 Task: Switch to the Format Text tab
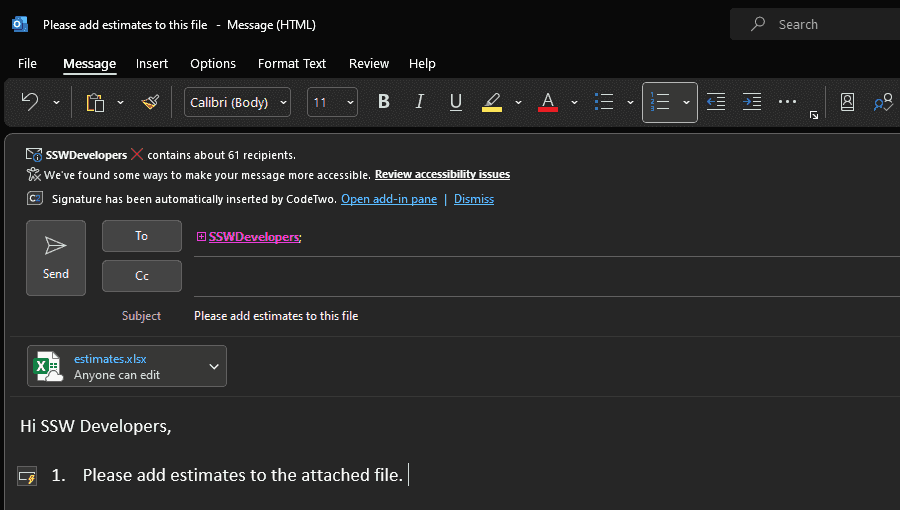click(x=292, y=63)
